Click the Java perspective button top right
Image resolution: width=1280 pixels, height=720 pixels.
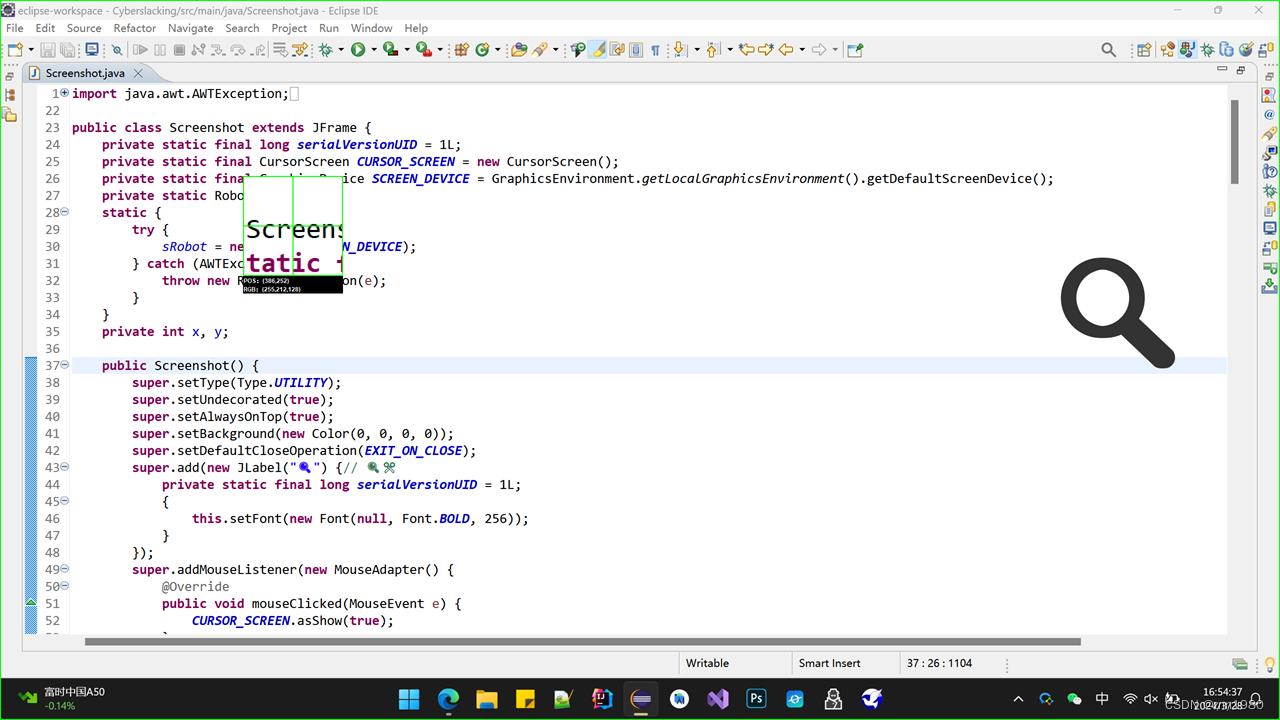(1186, 48)
